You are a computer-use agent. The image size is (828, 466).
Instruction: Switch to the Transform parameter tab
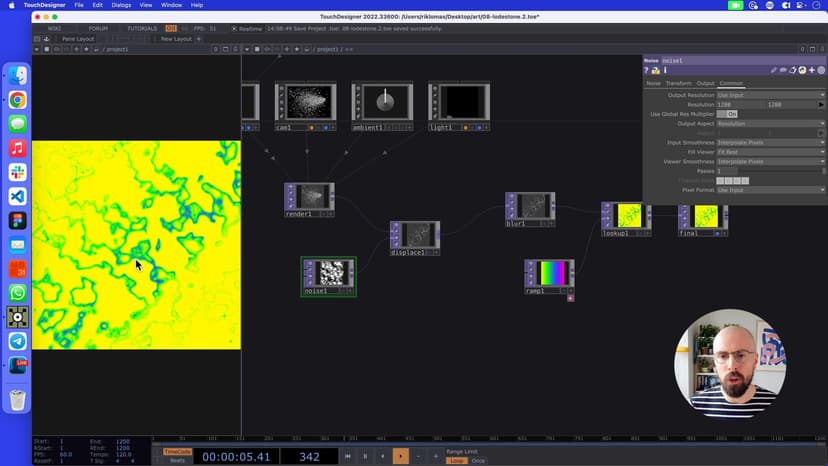(678, 83)
